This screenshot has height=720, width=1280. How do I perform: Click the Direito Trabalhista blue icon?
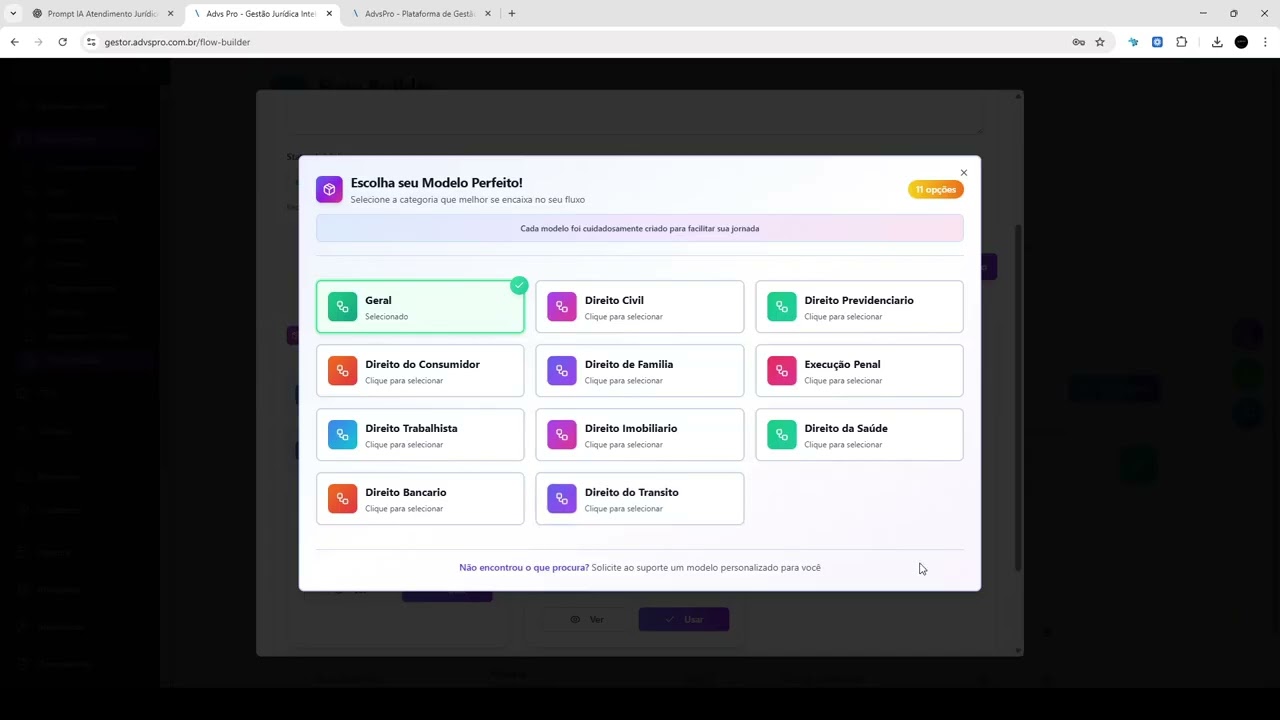[x=342, y=435]
